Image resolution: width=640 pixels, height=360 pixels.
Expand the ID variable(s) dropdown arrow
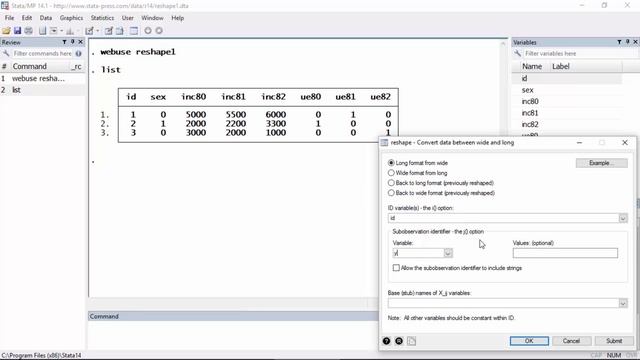[x=623, y=218]
